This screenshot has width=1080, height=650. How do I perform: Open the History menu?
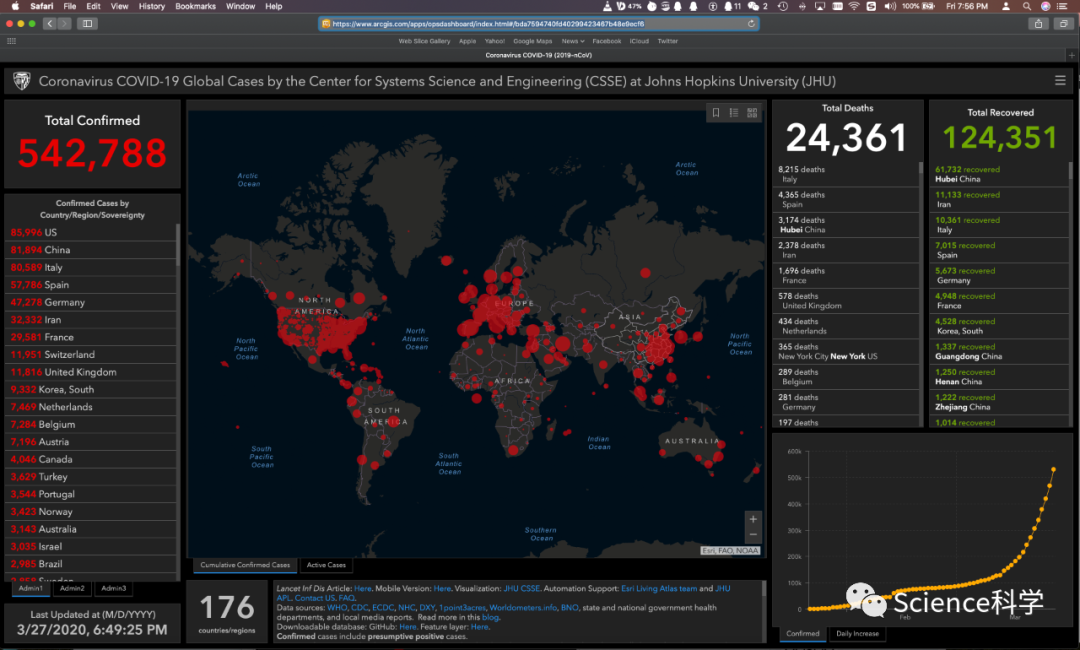pos(152,6)
